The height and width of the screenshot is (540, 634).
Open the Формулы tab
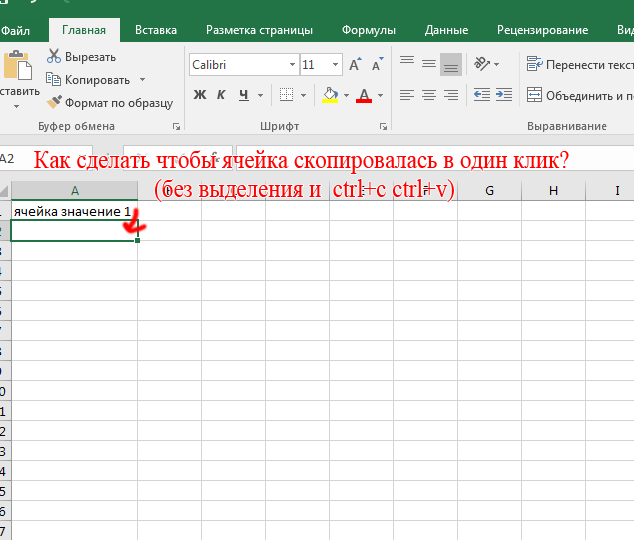pos(368,30)
